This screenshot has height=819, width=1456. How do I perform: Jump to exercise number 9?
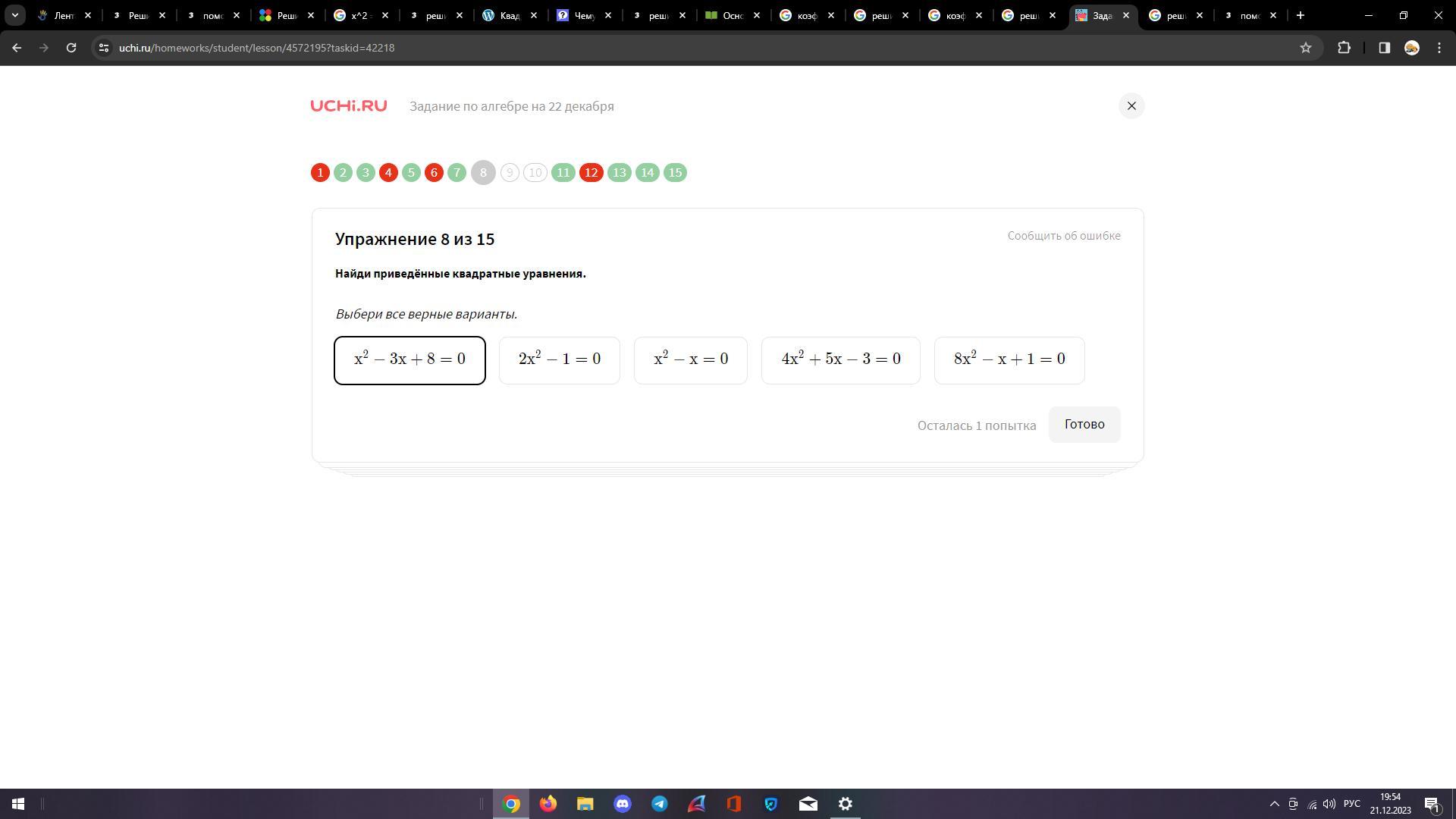[510, 173]
